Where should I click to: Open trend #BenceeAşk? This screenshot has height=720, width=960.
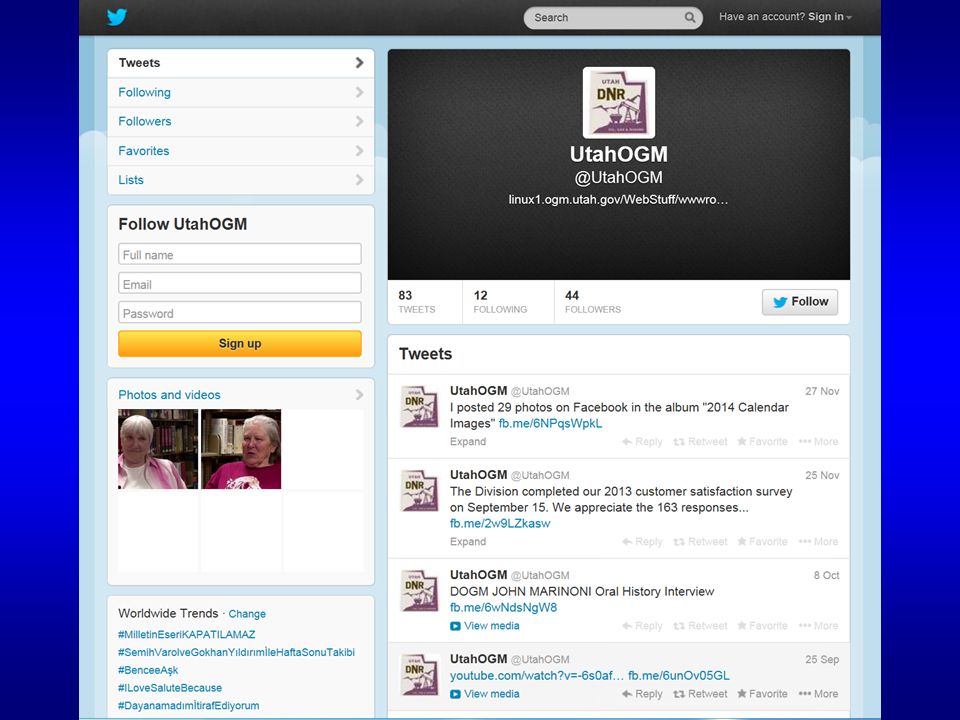(148, 670)
